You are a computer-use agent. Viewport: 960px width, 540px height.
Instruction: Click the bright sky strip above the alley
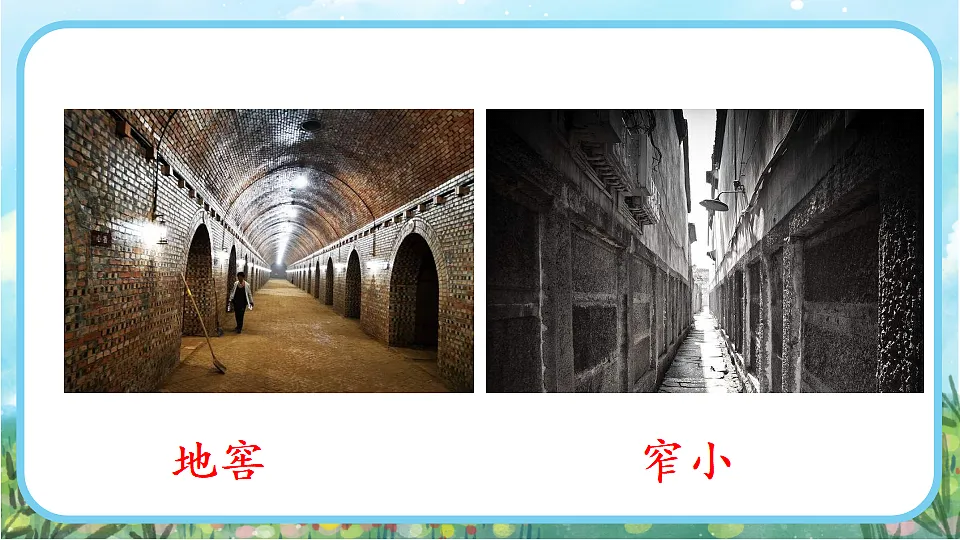[x=700, y=160]
